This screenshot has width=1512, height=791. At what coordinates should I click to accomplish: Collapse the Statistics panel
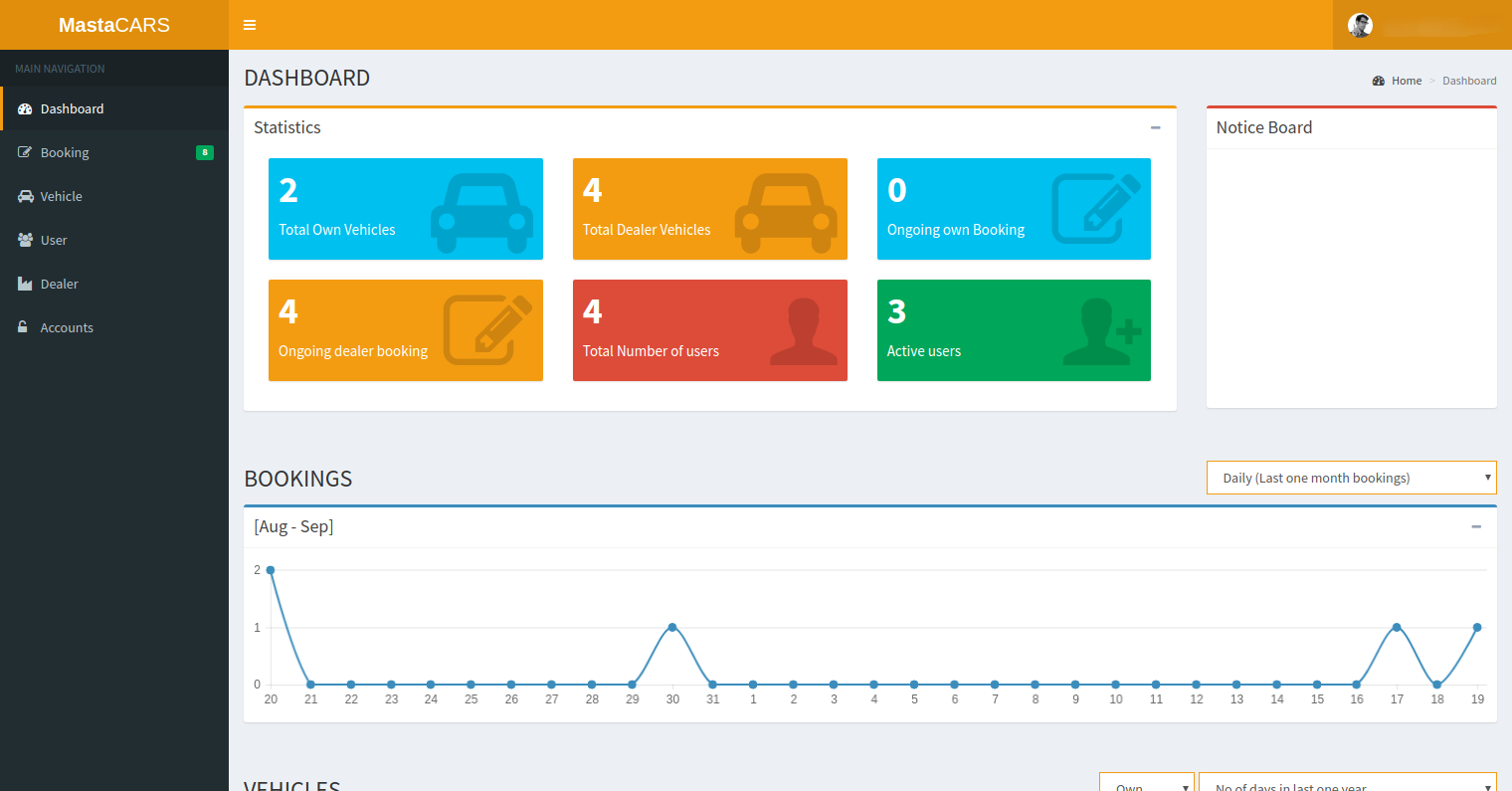click(1155, 127)
